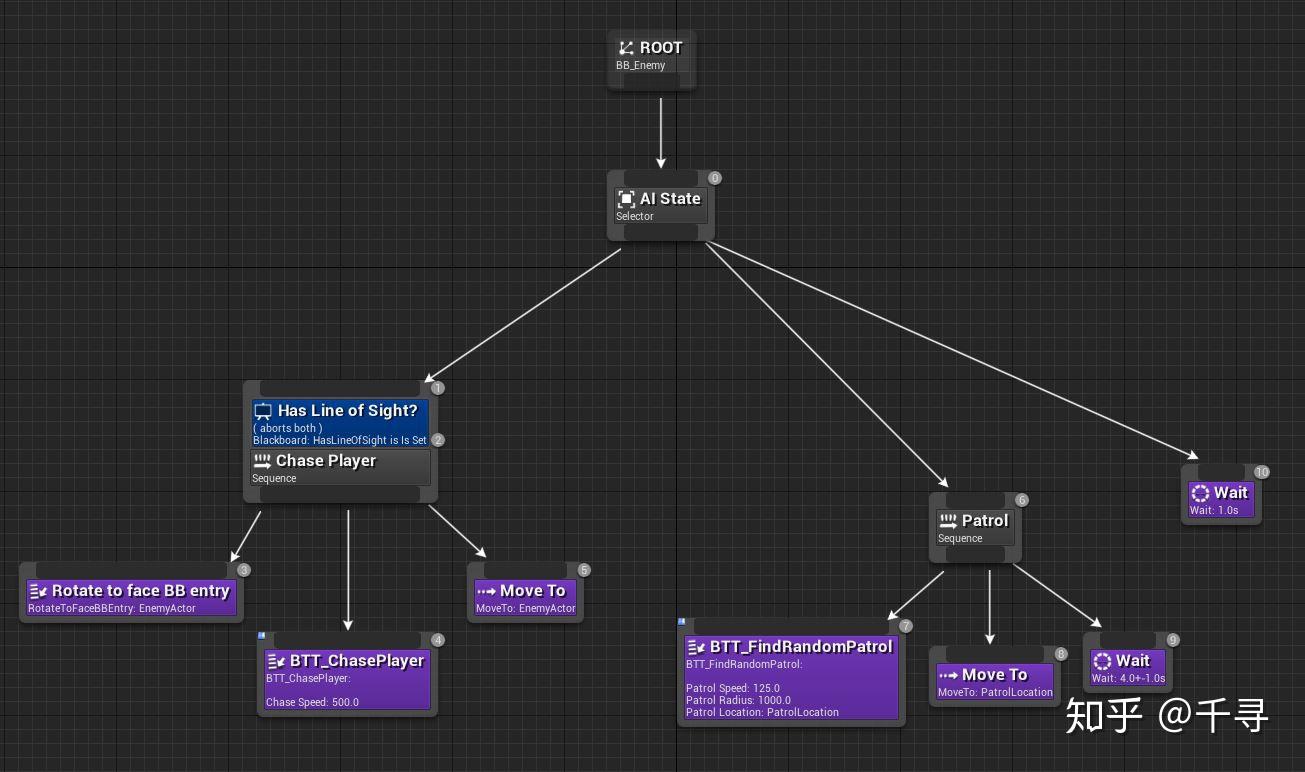
Task: Click execution index badge 1 on Has Line of Sight
Action: point(438,388)
